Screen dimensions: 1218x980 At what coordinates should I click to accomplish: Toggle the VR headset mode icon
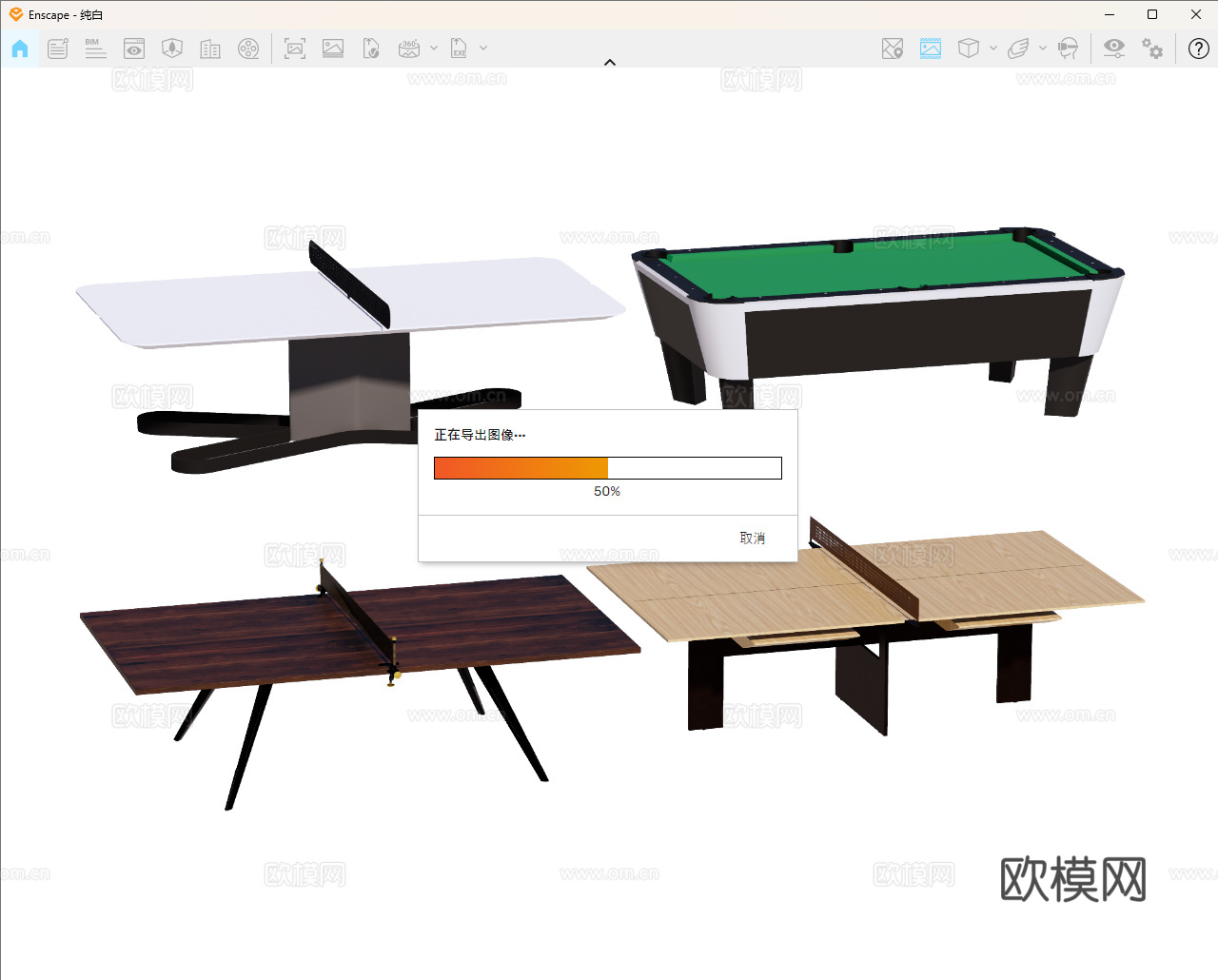[1069, 49]
